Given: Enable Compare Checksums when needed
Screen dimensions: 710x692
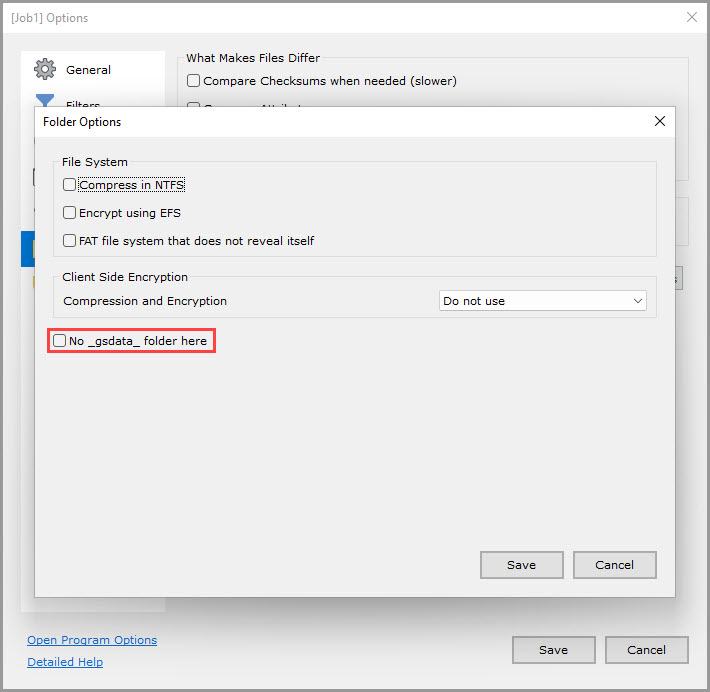Looking at the screenshot, I should [194, 81].
